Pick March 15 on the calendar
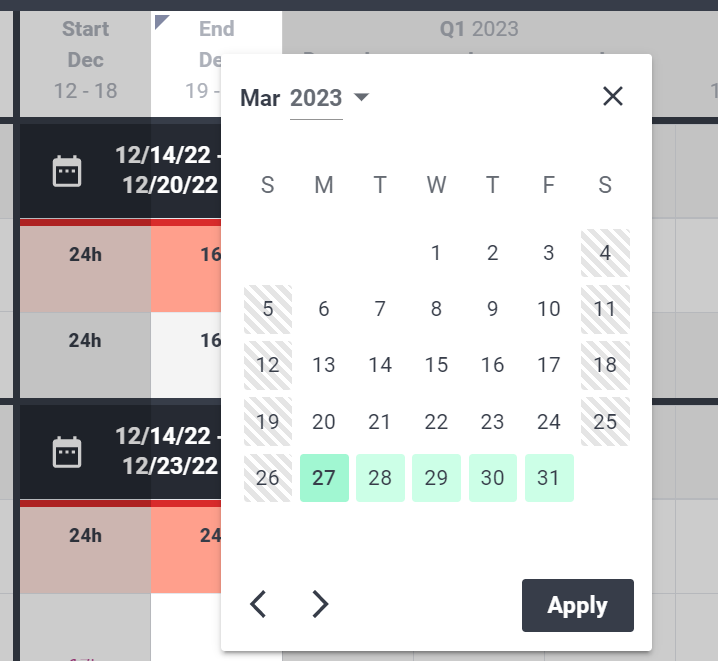Screen dimensions: 718x661 tap(436, 365)
